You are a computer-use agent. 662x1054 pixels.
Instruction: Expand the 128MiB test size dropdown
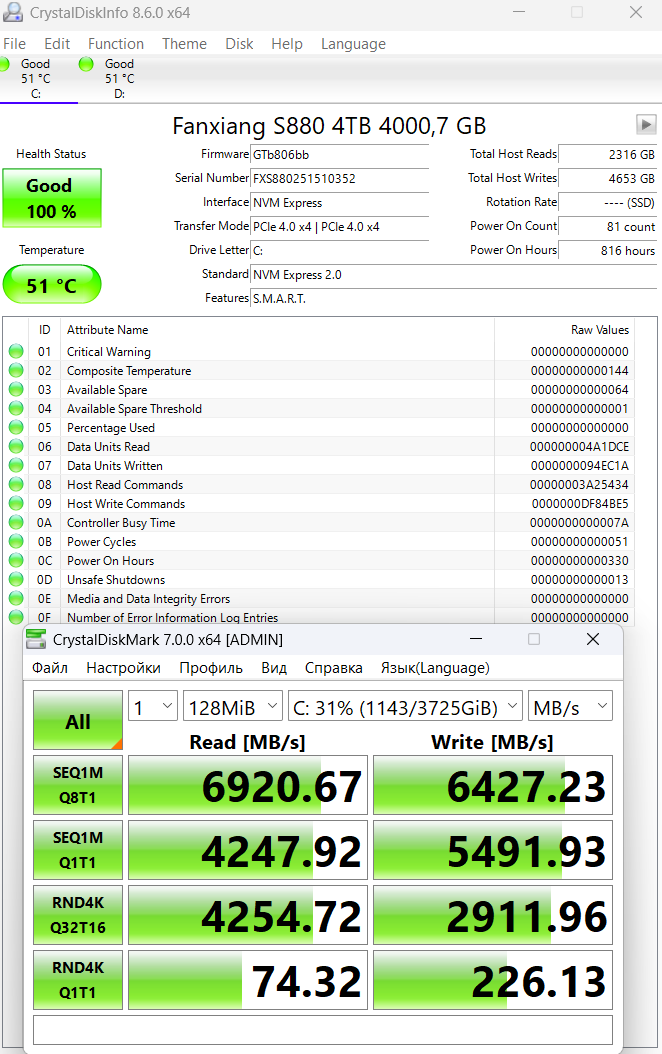pyautogui.click(x=233, y=708)
